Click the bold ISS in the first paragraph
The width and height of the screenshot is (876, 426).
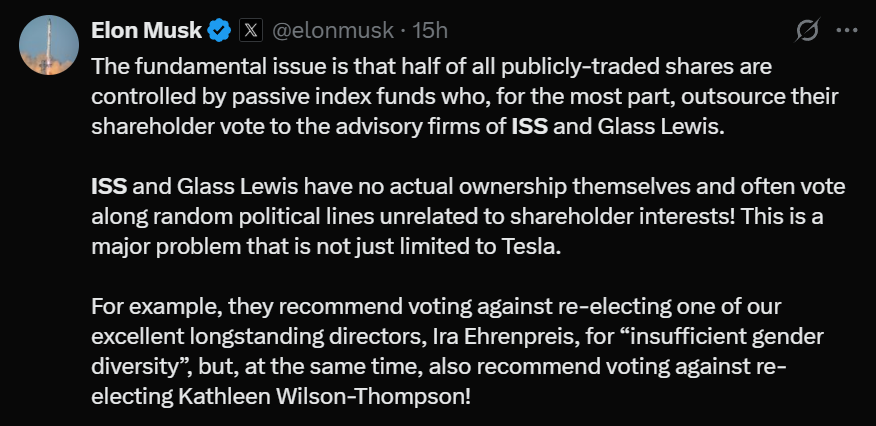[530, 127]
